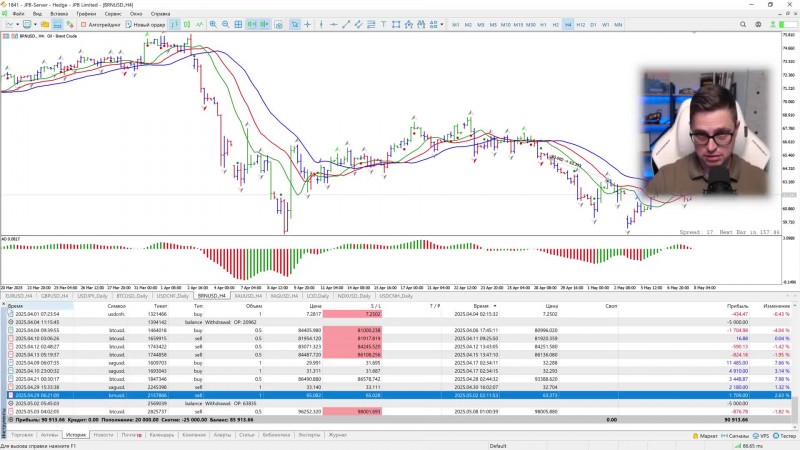Set the timeframe to M1
Viewport: 800px width, 450px height.
tap(456, 24)
